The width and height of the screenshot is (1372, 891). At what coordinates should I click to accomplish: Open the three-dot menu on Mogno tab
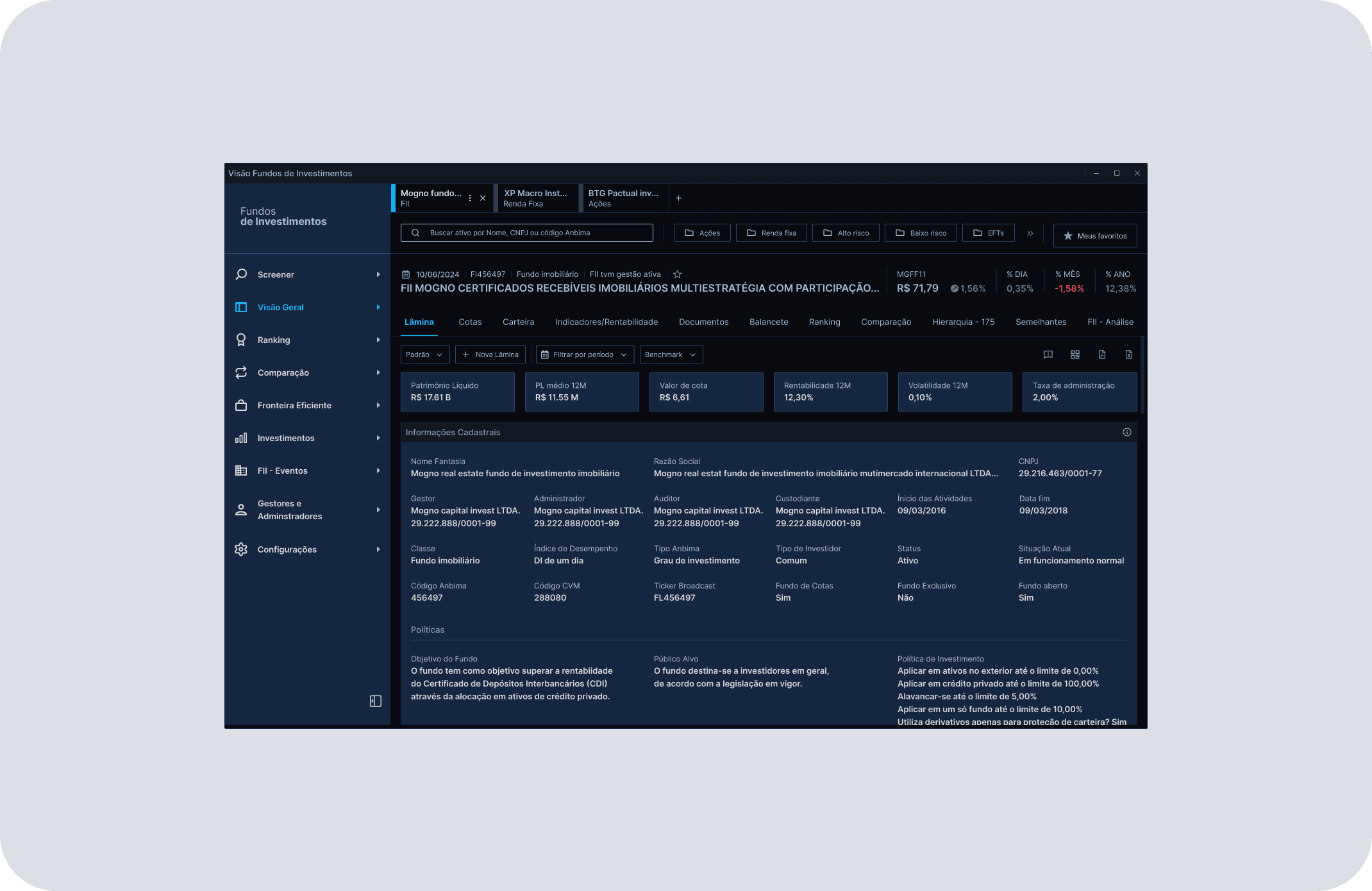(x=470, y=198)
